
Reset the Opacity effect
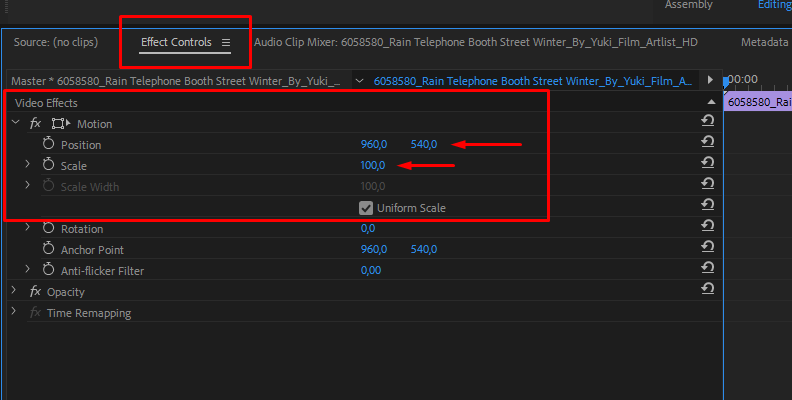coord(708,288)
